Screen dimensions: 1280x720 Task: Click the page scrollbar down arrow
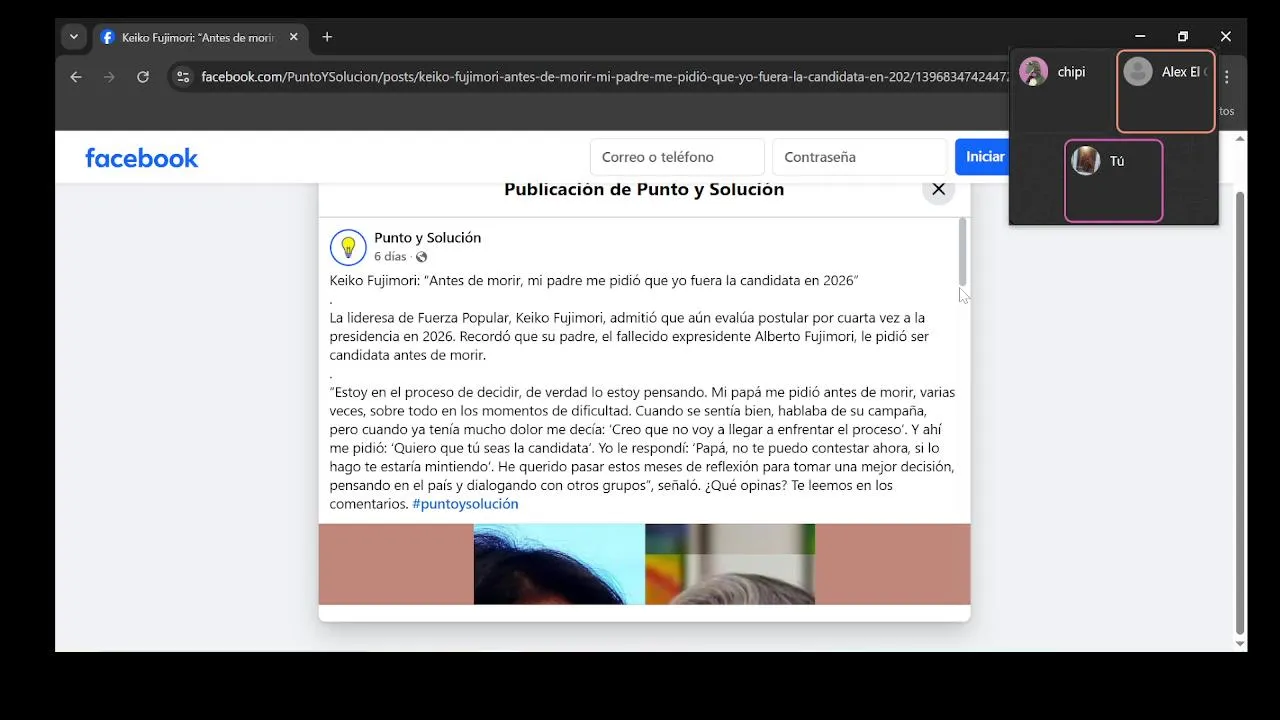1240,644
